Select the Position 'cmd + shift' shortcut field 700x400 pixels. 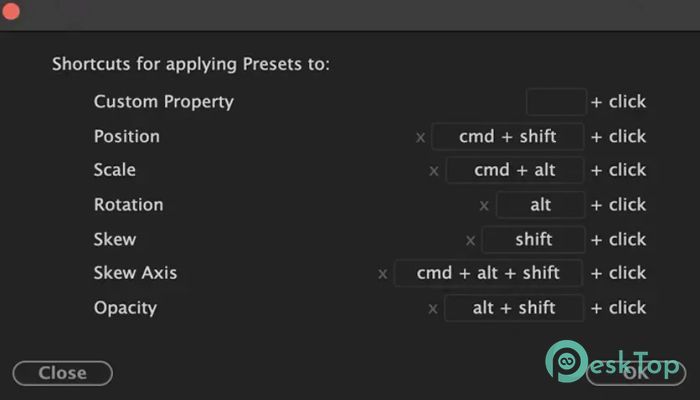tap(508, 137)
